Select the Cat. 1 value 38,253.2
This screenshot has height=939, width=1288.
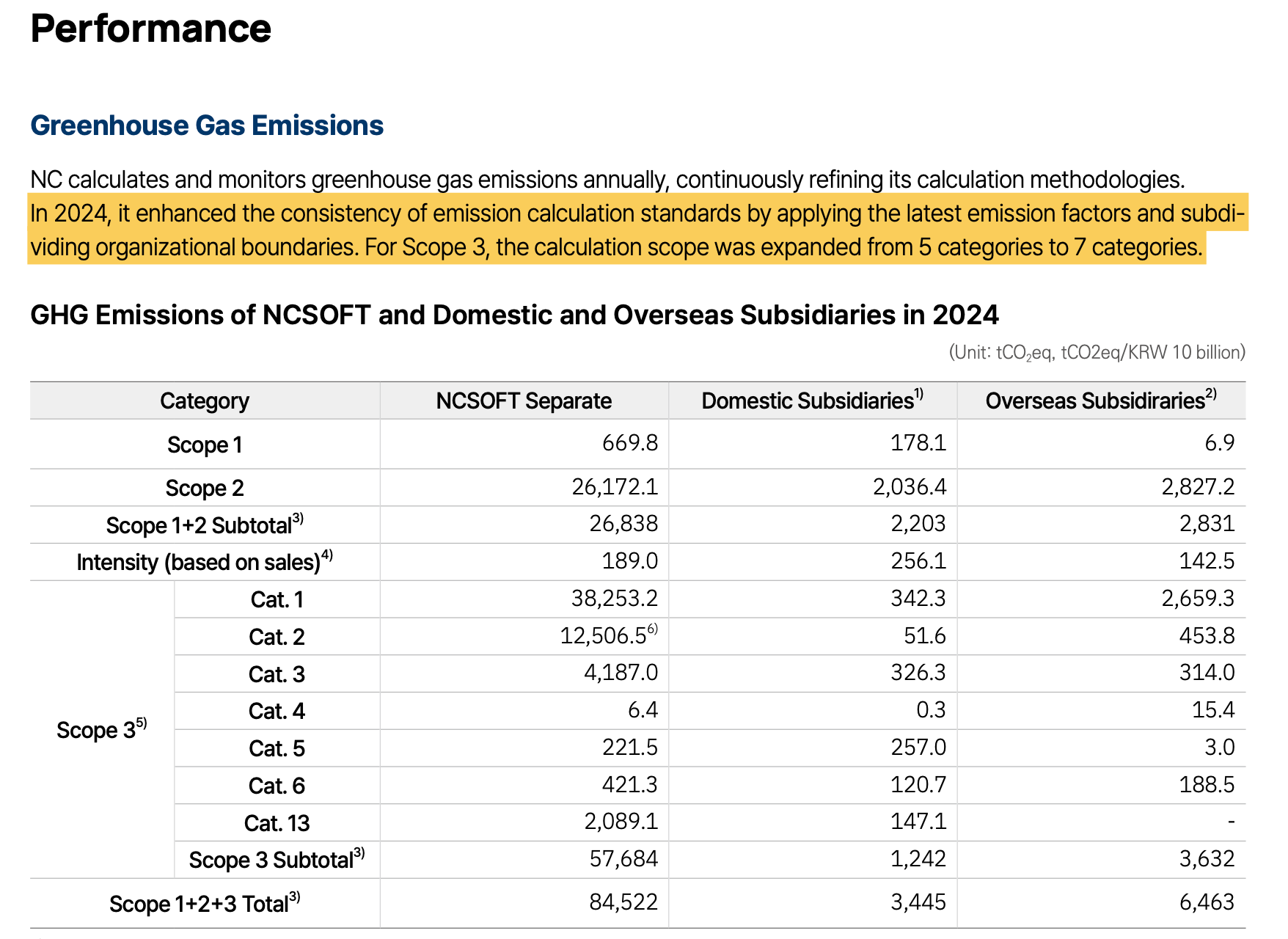[615, 599]
